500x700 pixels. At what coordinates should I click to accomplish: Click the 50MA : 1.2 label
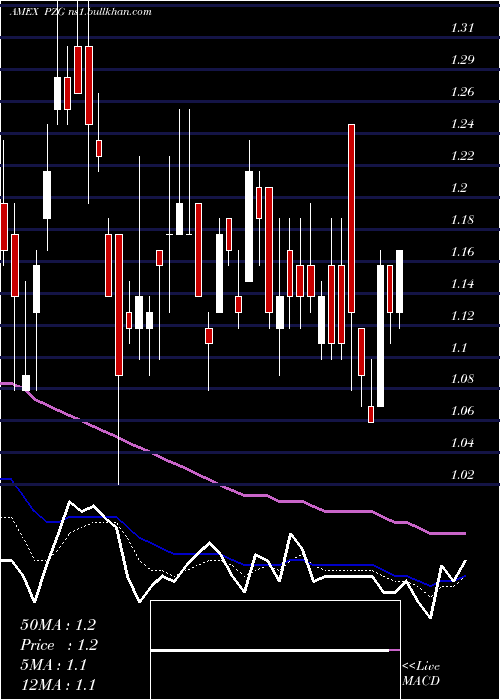point(58,625)
